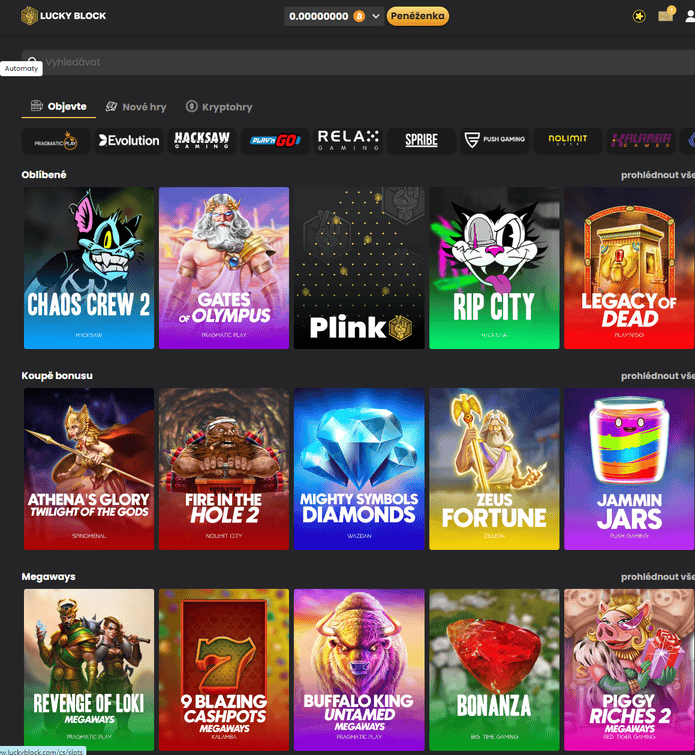The image size is (695, 755).
Task: View all Koupě bonusu games link
Action: 657,376
